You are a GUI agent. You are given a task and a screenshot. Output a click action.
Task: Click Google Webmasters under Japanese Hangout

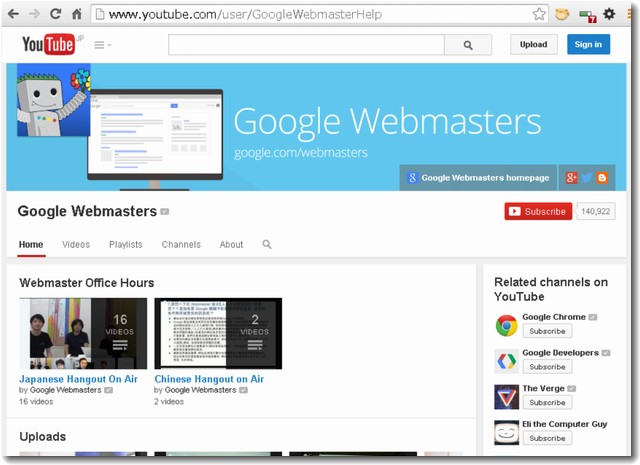[66, 390]
